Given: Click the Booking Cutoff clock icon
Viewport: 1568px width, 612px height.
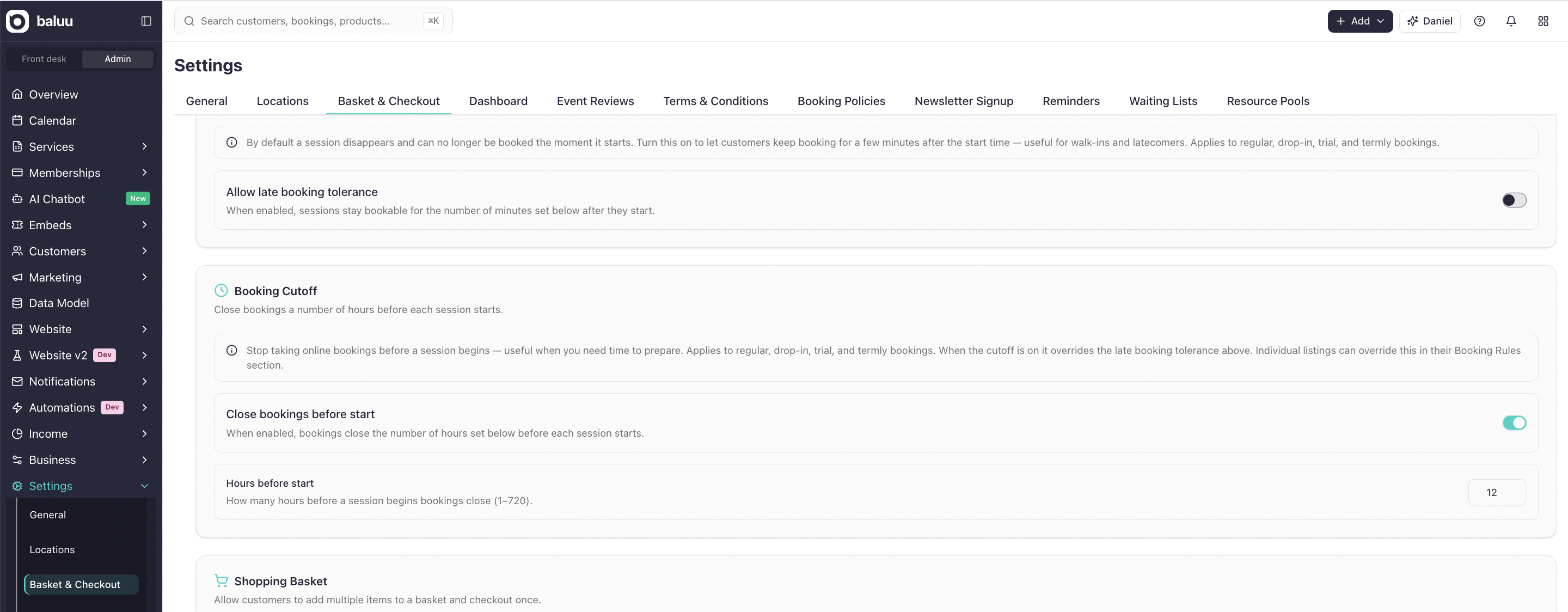Looking at the screenshot, I should tap(221, 290).
